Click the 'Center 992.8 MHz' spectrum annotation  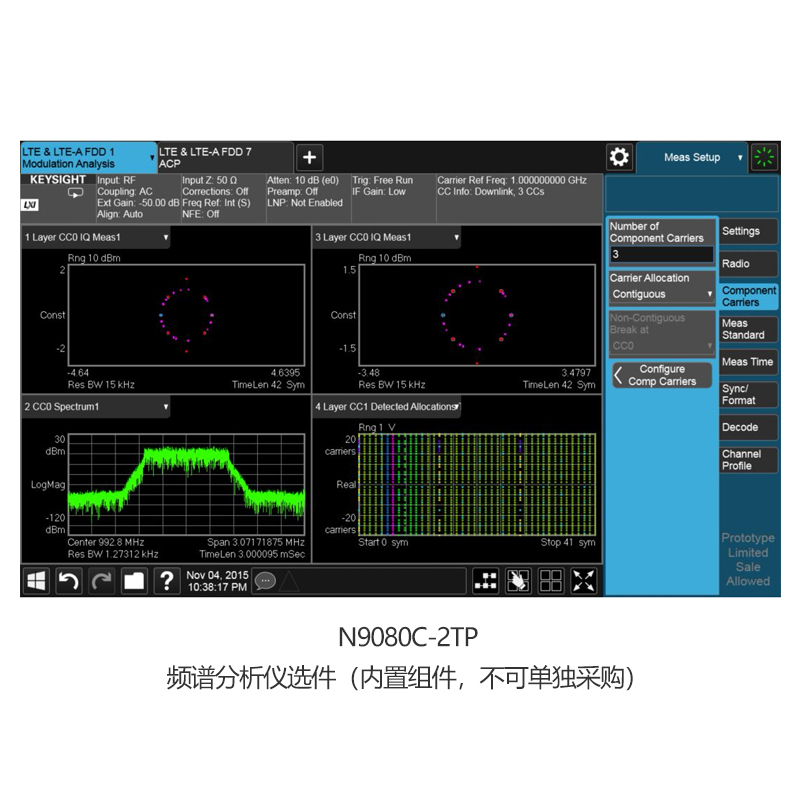106,542
